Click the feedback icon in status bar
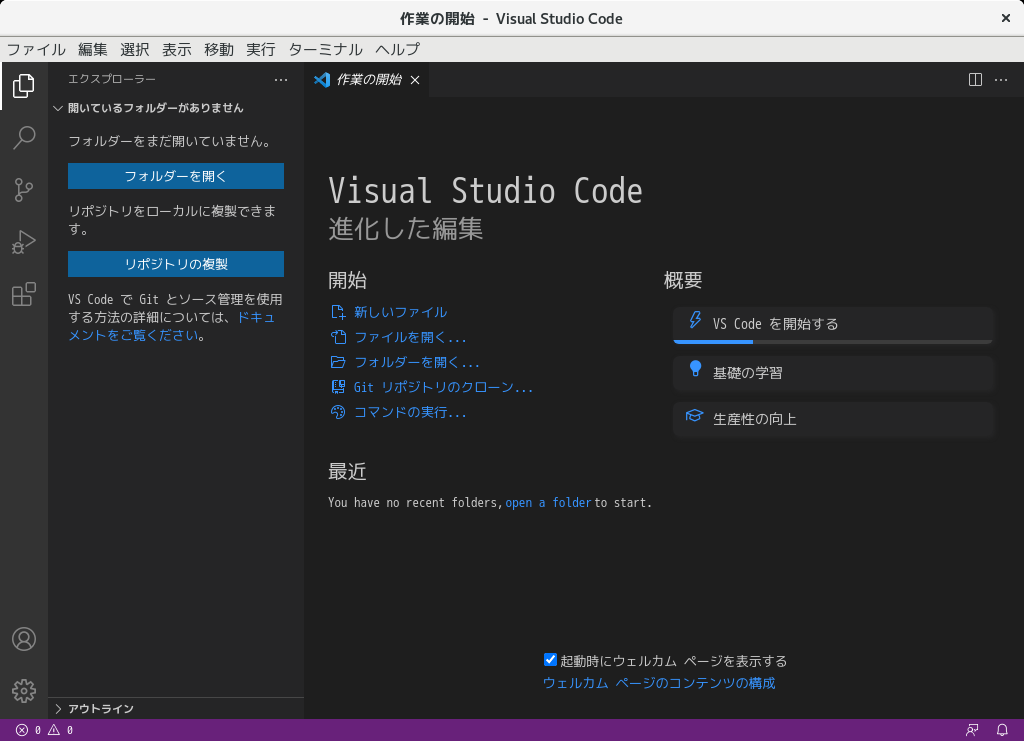This screenshot has height=741, width=1024. coord(972,730)
